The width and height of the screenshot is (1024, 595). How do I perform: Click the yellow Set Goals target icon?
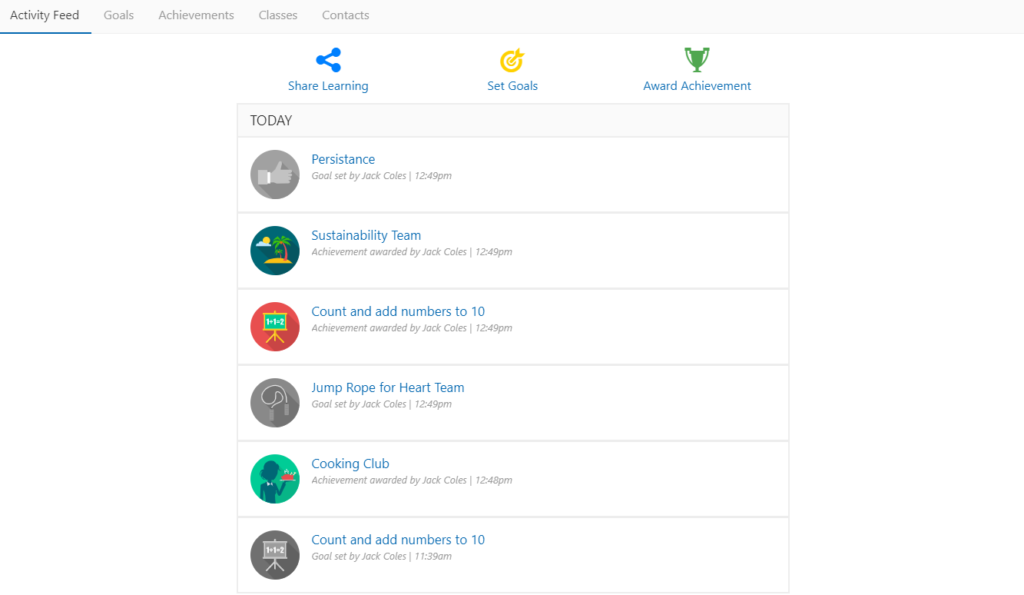[512, 60]
